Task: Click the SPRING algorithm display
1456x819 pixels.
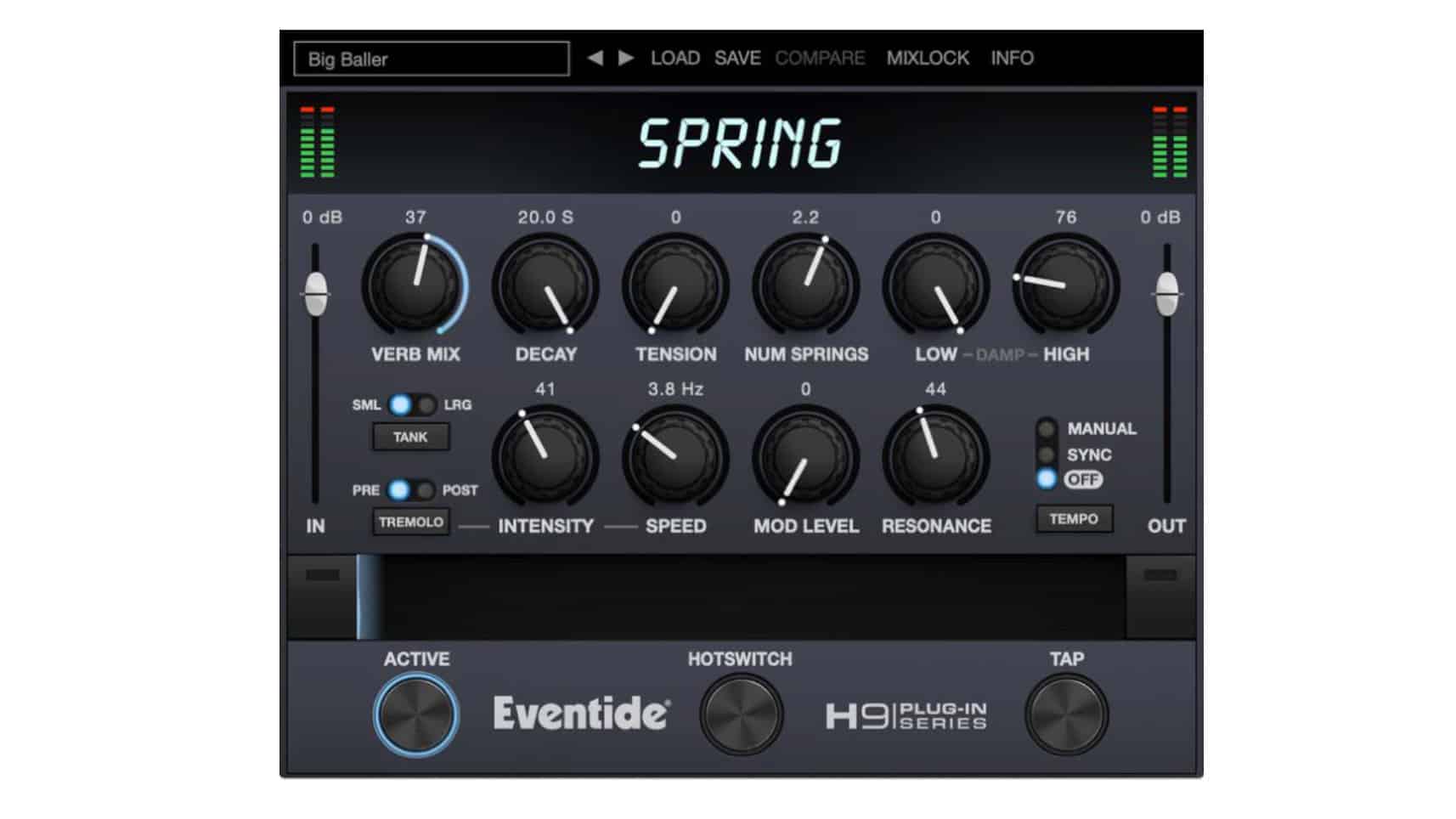Action: 740,143
